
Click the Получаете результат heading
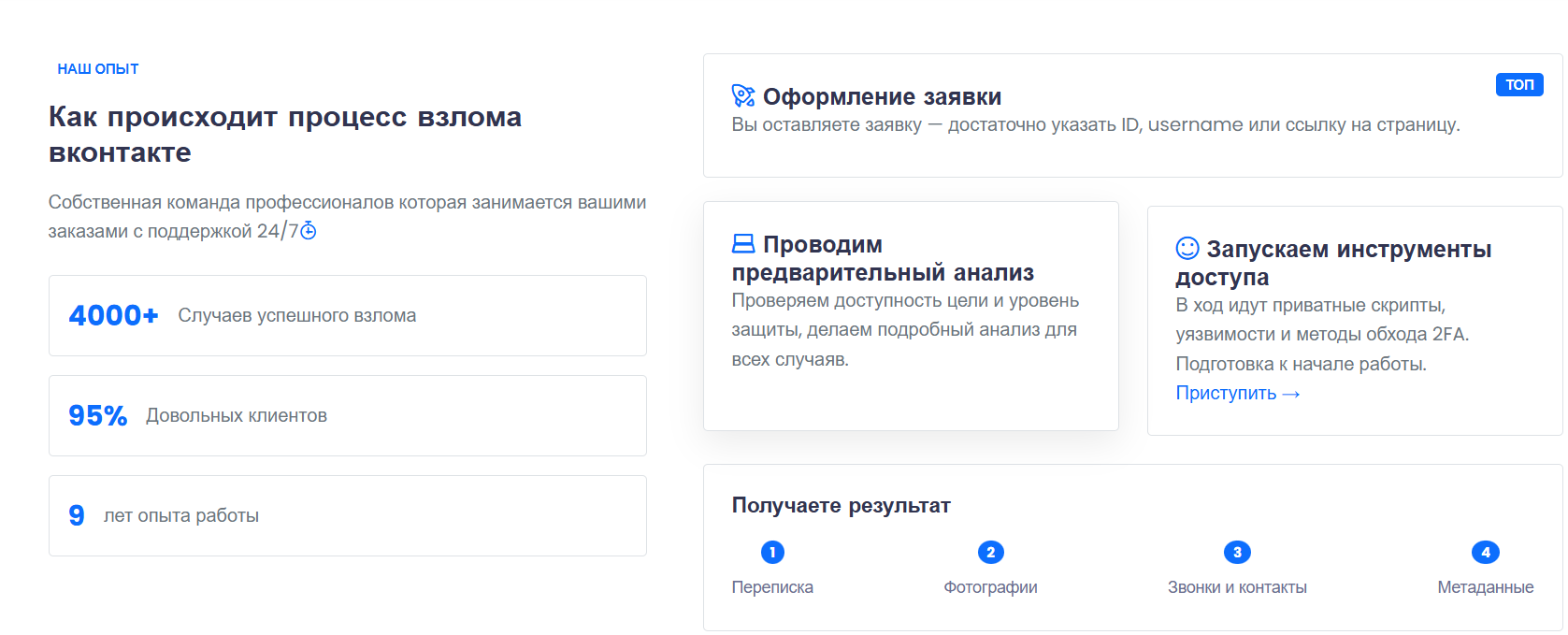tap(842, 505)
